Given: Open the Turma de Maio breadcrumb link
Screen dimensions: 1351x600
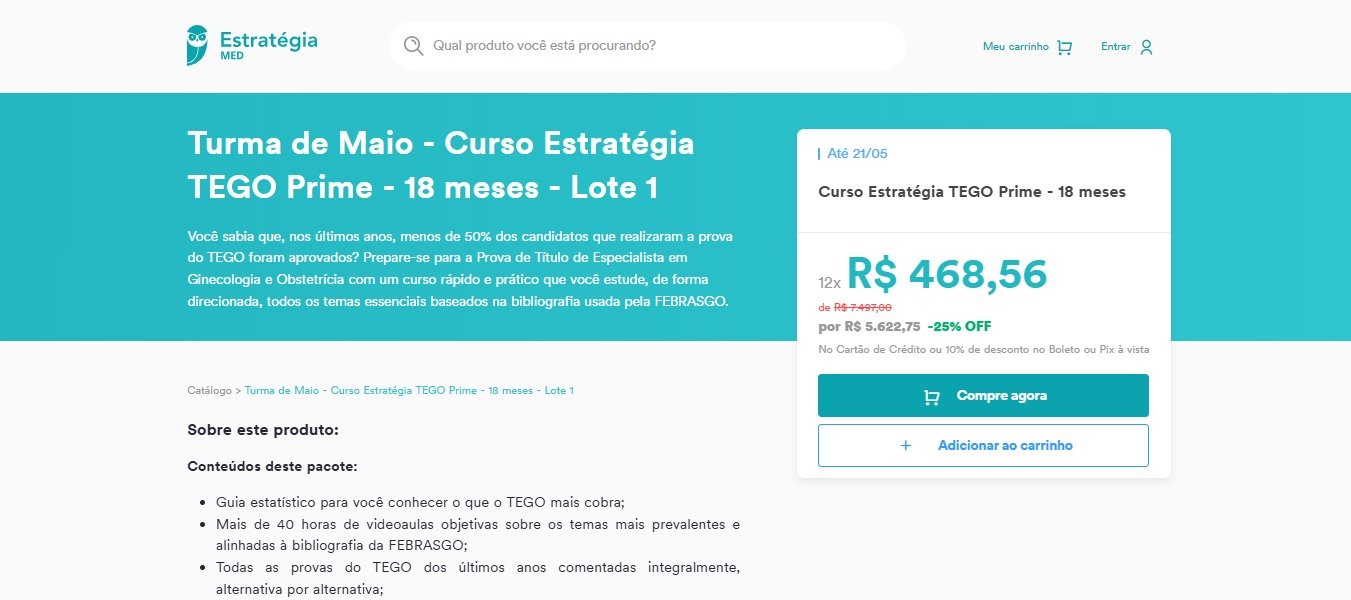Looking at the screenshot, I should coord(409,390).
